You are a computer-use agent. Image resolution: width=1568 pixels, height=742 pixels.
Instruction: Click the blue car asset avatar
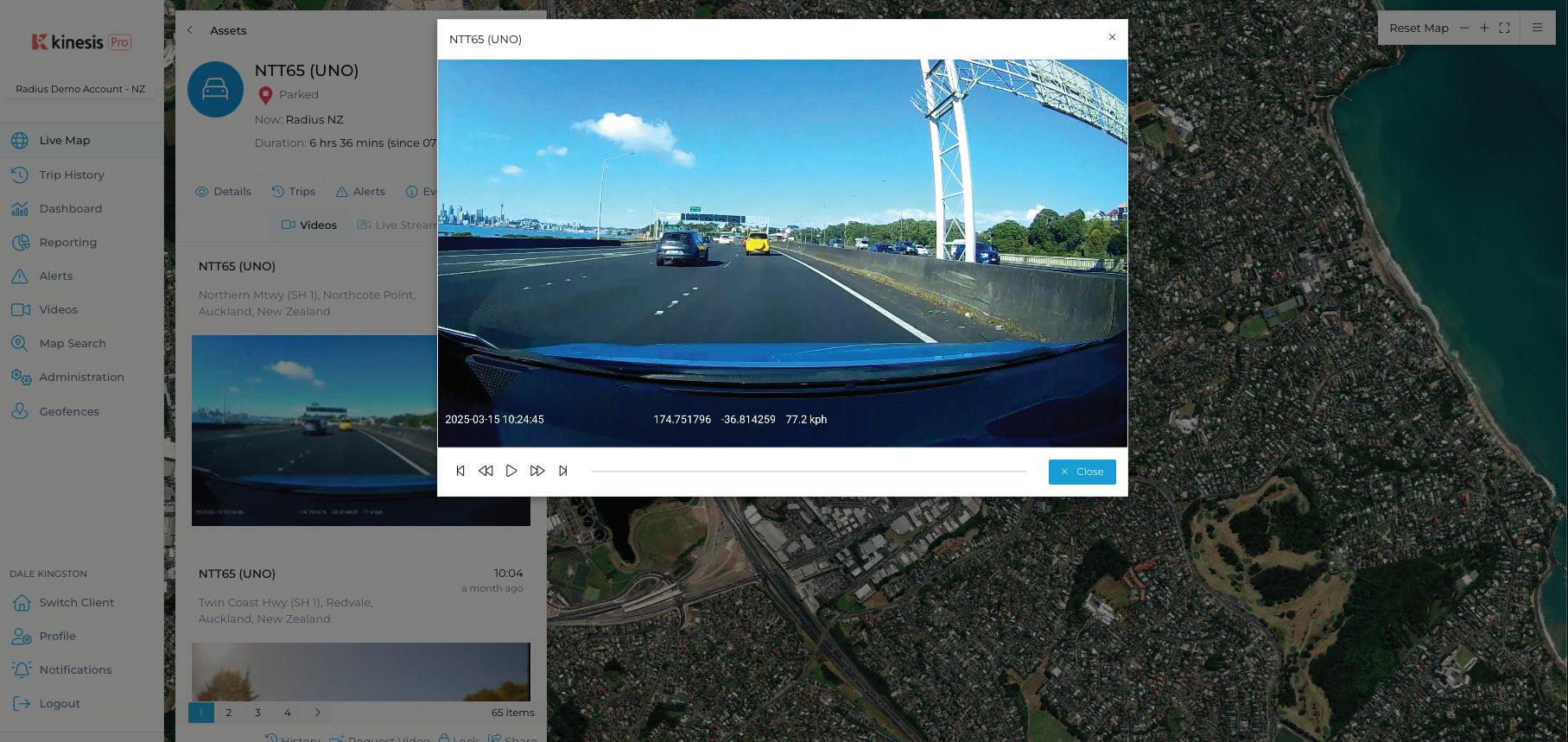click(x=215, y=89)
